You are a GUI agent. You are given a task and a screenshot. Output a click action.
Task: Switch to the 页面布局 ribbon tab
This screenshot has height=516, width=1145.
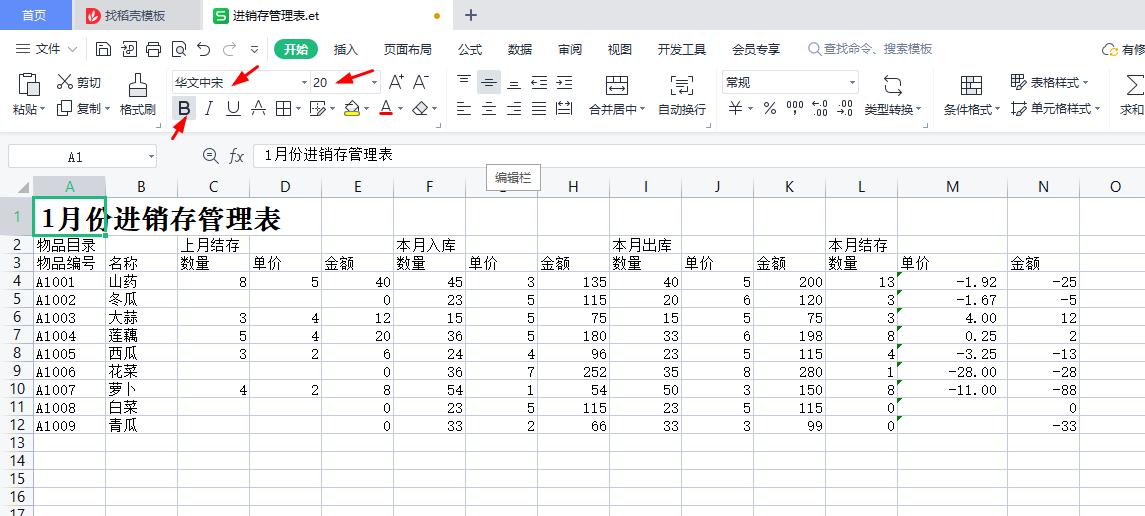407,49
